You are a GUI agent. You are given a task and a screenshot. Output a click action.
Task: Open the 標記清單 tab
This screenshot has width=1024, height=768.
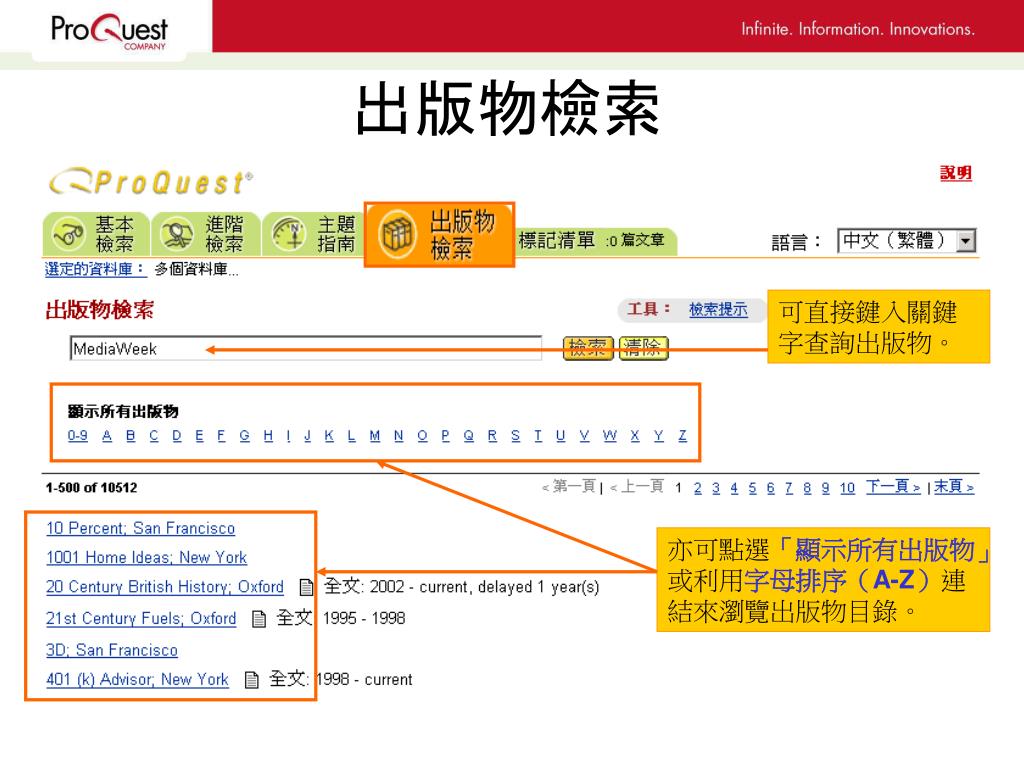pyautogui.click(x=596, y=241)
